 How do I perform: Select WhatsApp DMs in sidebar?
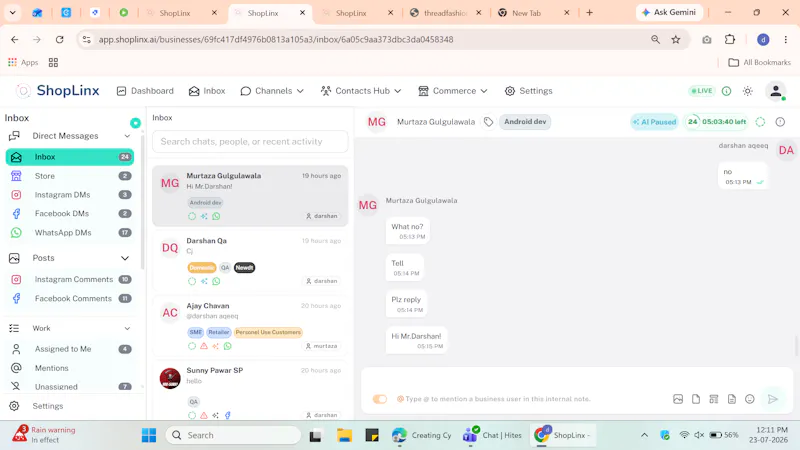pyautogui.click(x=70, y=233)
